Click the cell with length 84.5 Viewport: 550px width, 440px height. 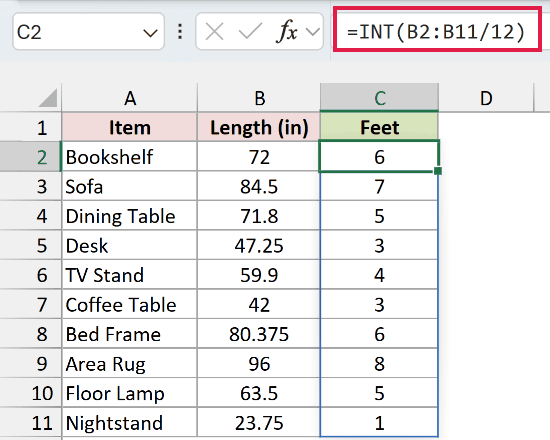click(259, 186)
